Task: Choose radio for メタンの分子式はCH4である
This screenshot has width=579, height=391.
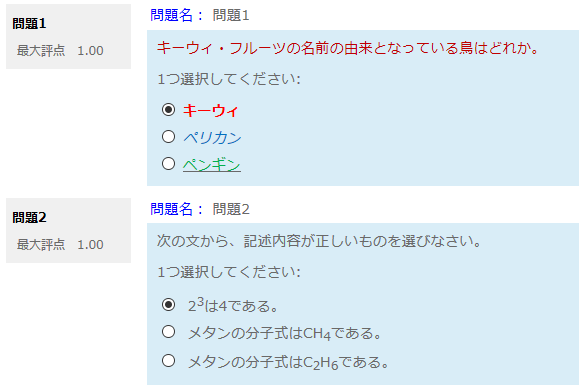Action: point(168,332)
